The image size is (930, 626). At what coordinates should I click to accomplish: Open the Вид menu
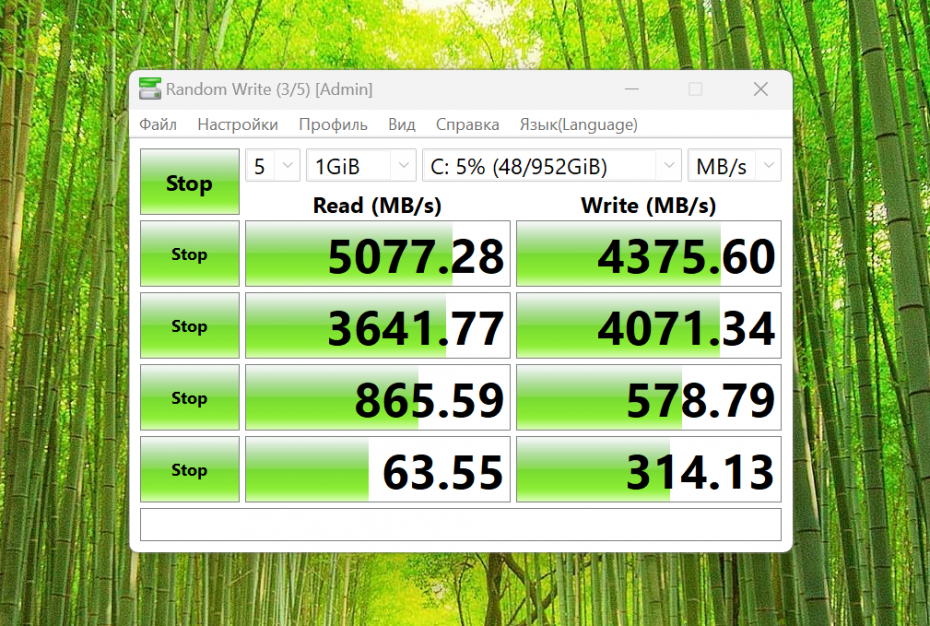[402, 125]
